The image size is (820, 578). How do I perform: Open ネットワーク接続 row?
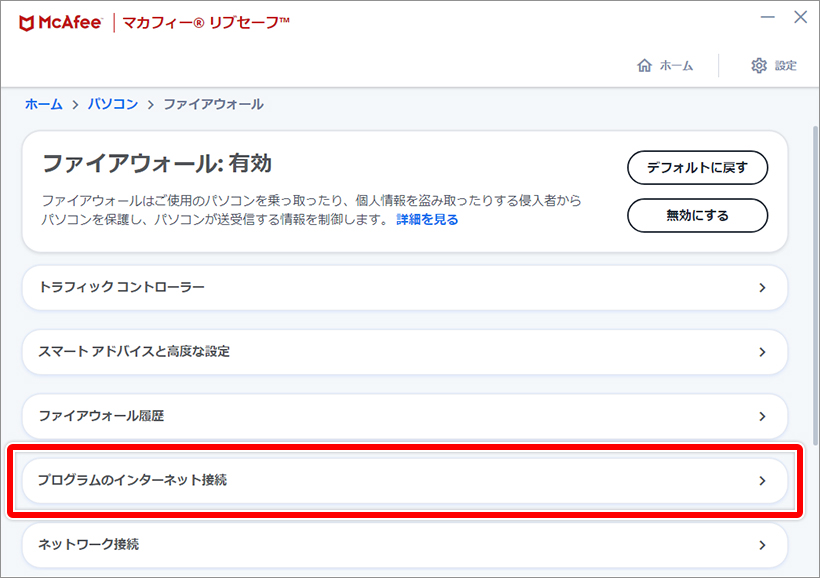(x=405, y=545)
